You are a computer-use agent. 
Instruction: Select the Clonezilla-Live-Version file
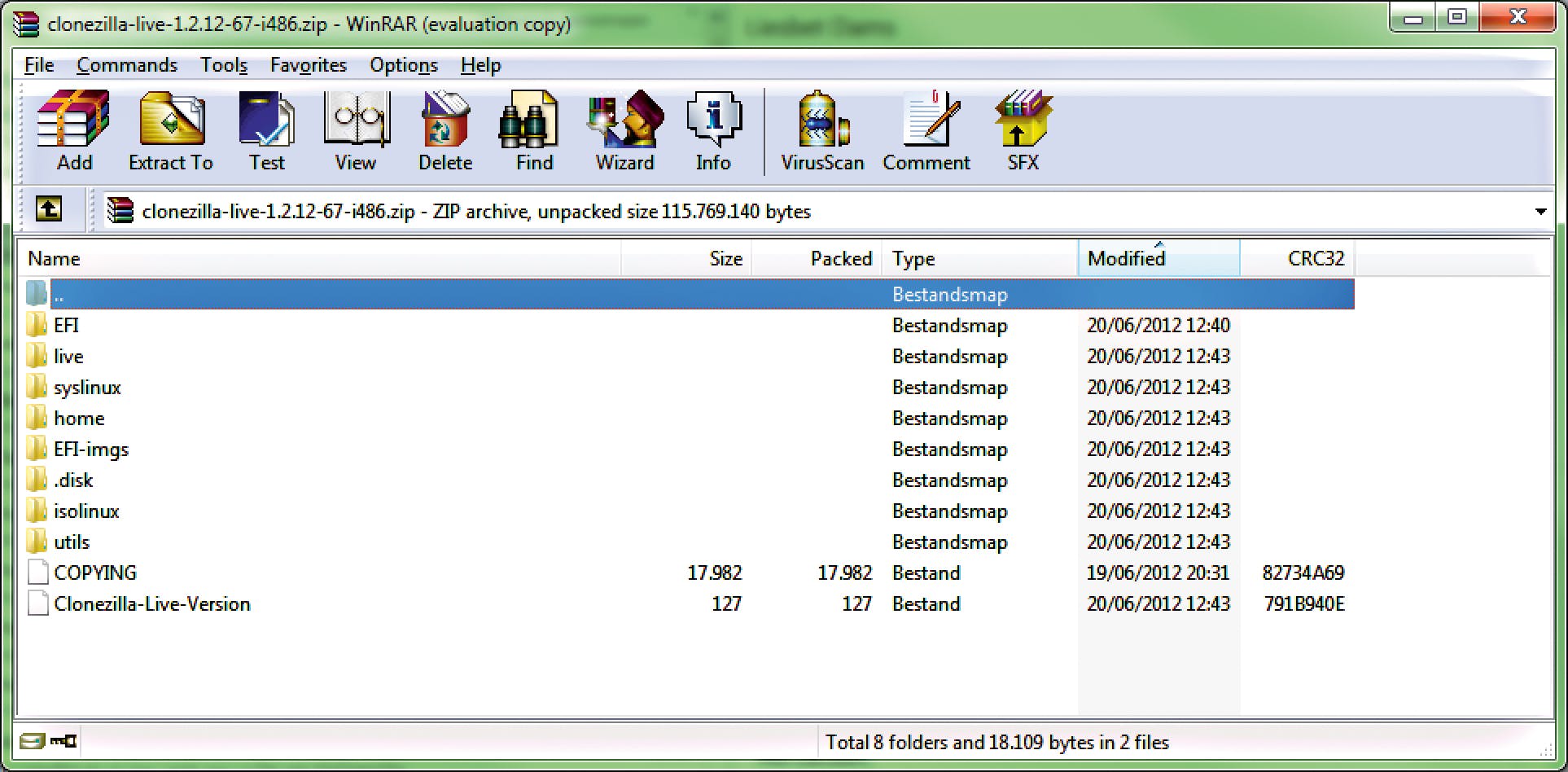click(151, 604)
